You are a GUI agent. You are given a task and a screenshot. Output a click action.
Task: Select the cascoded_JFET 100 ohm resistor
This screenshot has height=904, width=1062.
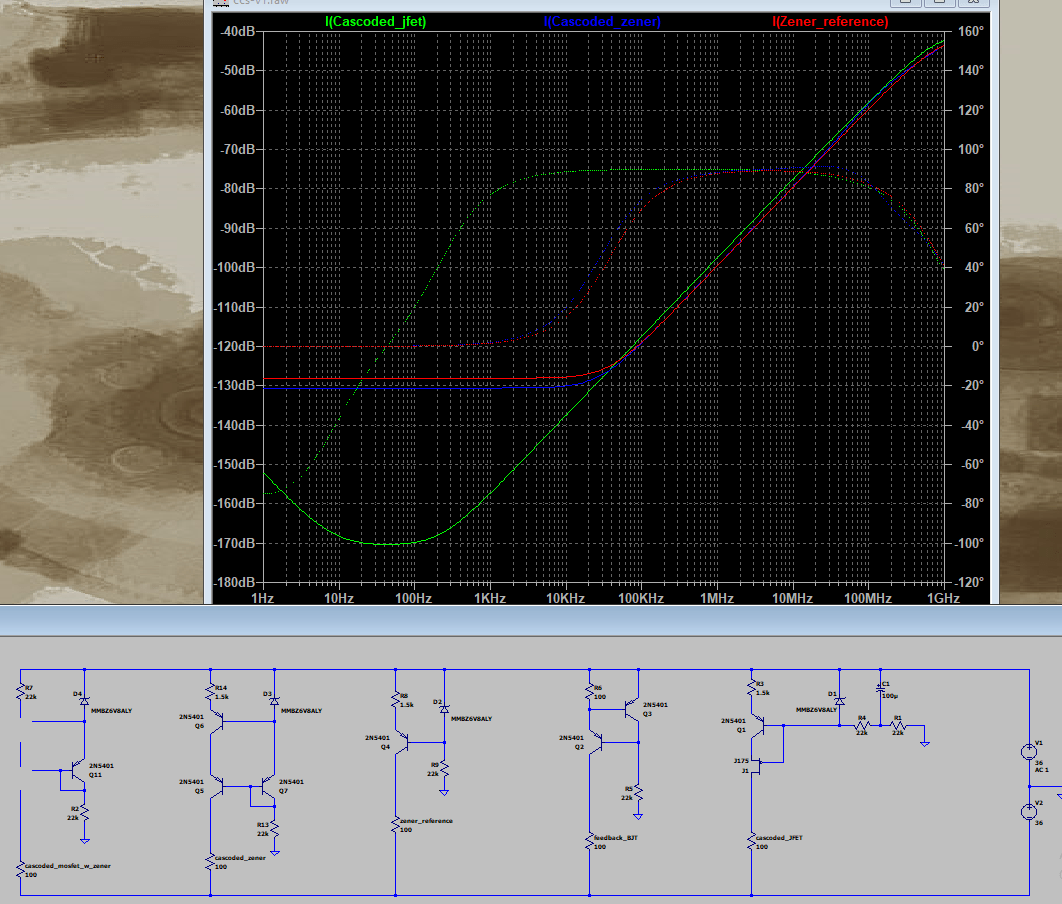click(x=752, y=842)
